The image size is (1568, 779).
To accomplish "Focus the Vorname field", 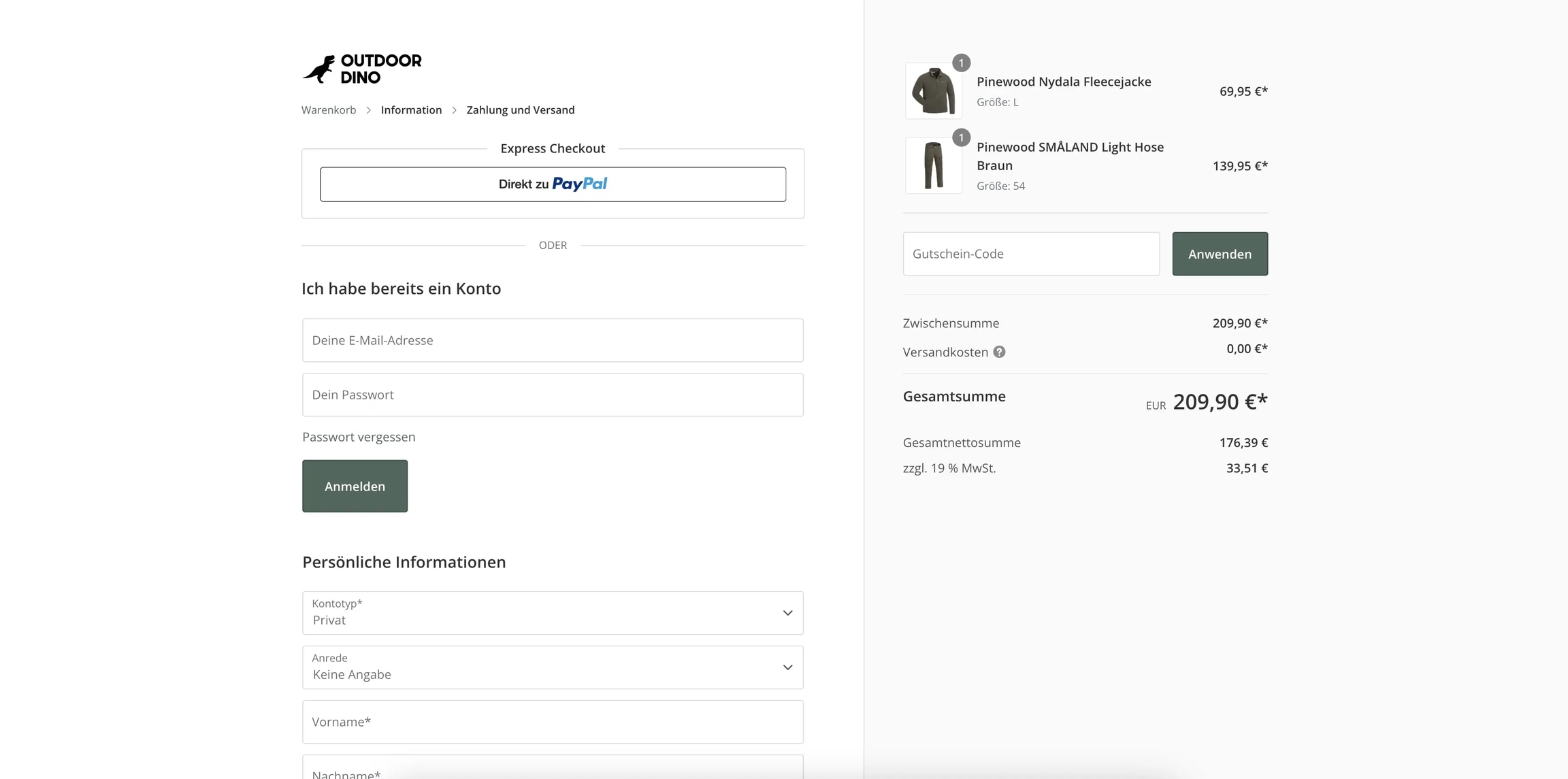I will click(x=552, y=722).
